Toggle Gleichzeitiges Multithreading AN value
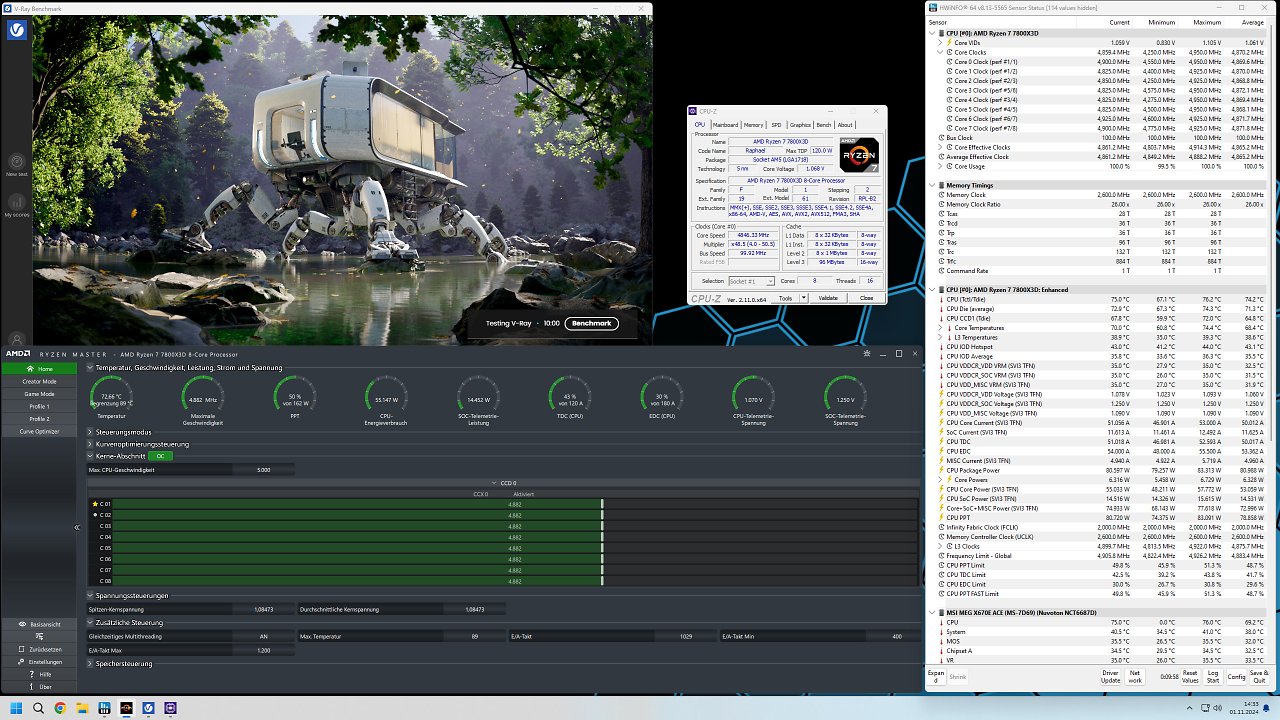This screenshot has height=720, width=1280. [x=264, y=636]
